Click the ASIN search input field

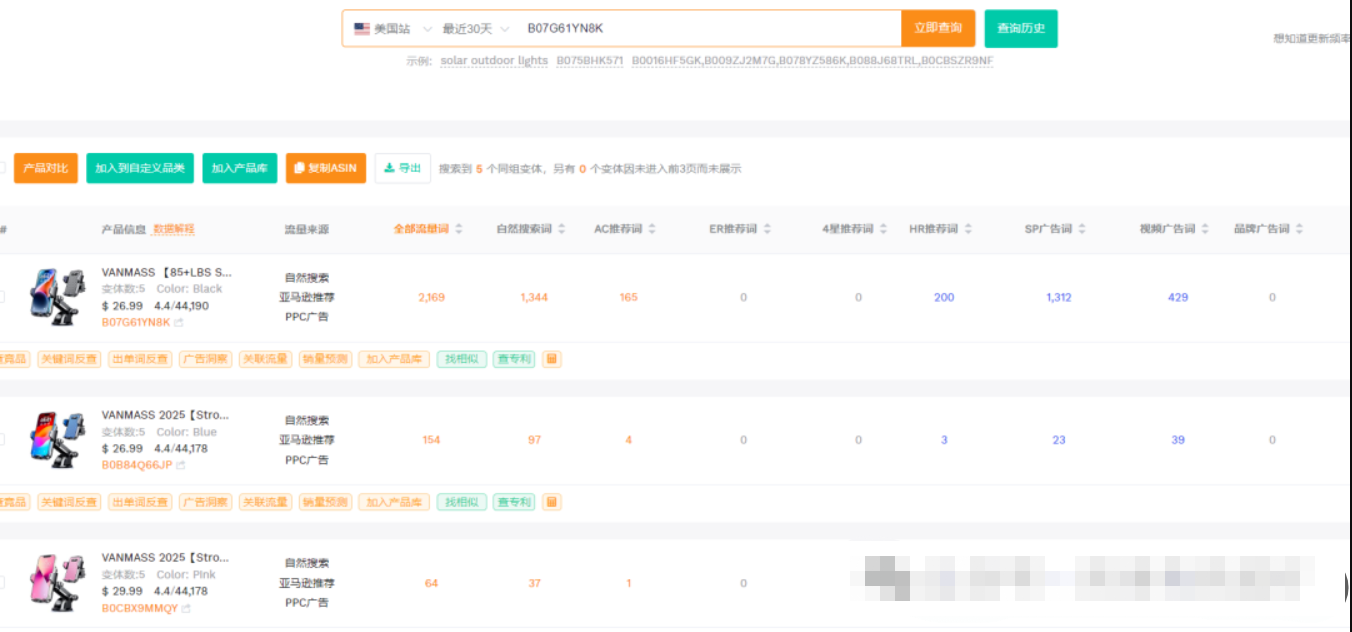pos(710,29)
